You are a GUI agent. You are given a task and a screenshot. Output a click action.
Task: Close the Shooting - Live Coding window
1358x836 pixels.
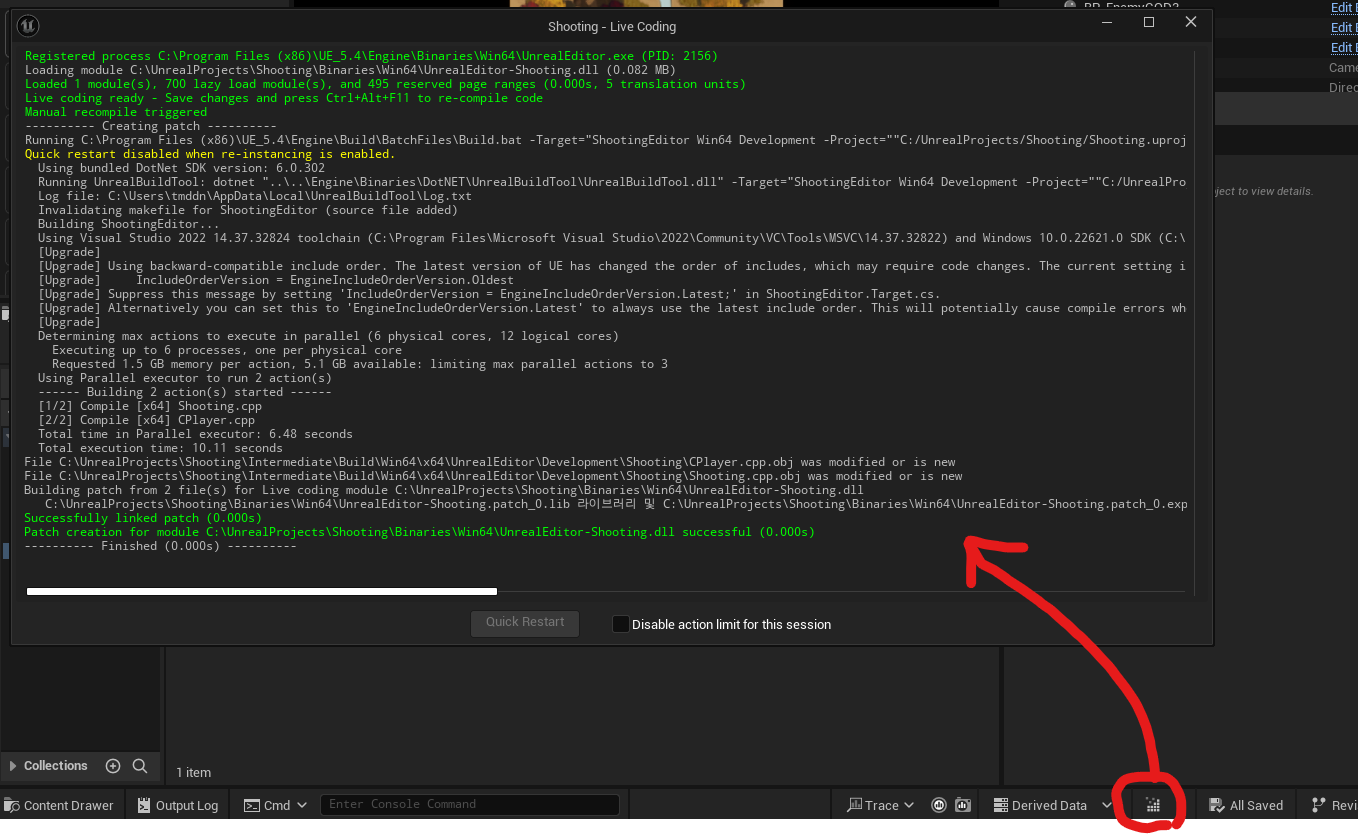[x=1190, y=22]
